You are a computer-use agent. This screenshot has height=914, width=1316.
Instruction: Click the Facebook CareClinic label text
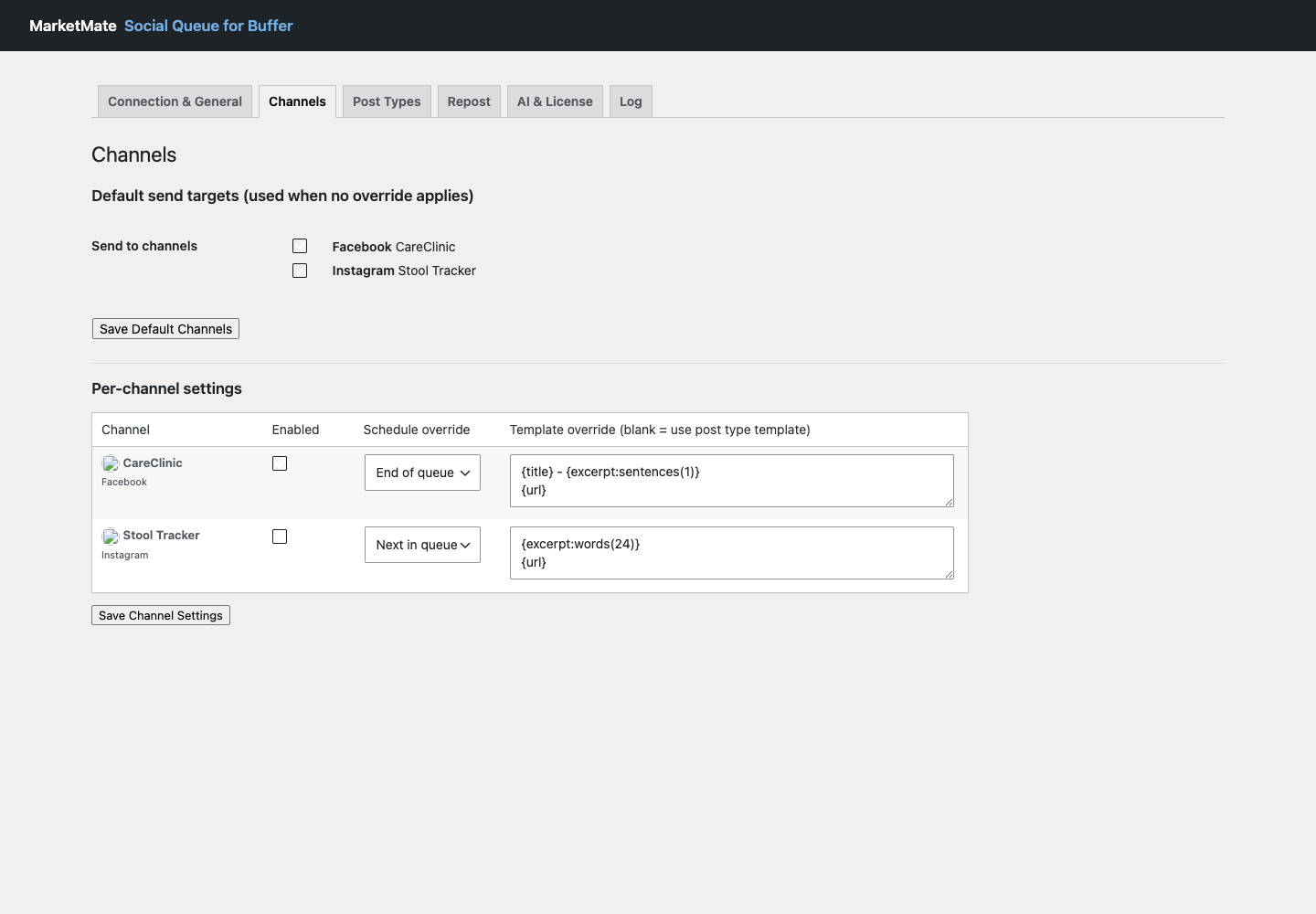394,247
